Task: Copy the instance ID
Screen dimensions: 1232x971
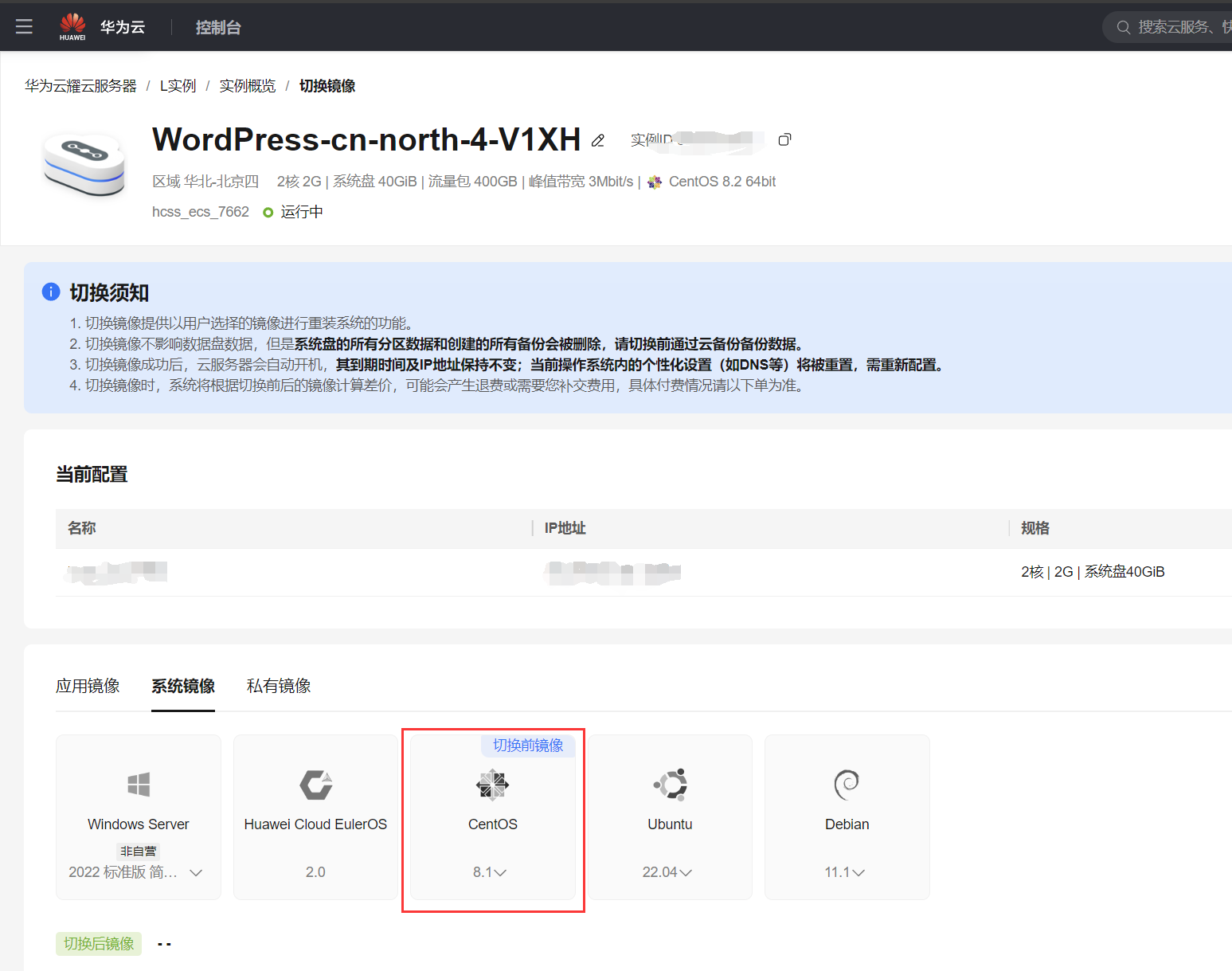Action: (784, 139)
